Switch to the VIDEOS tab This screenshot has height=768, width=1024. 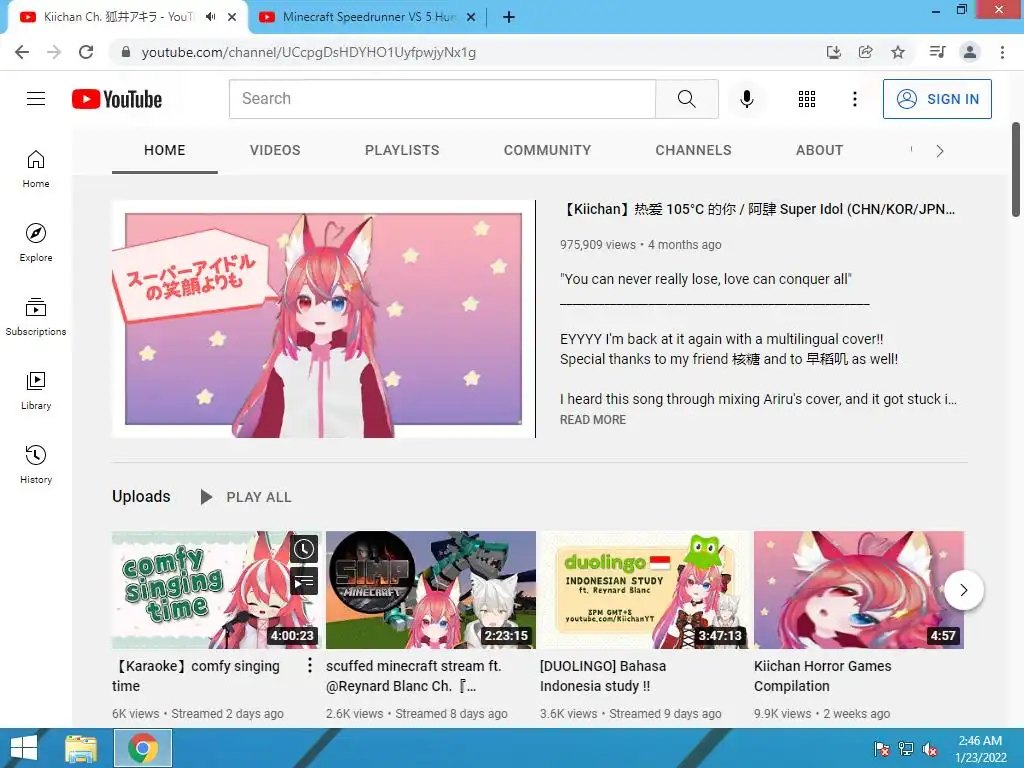pos(275,150)
